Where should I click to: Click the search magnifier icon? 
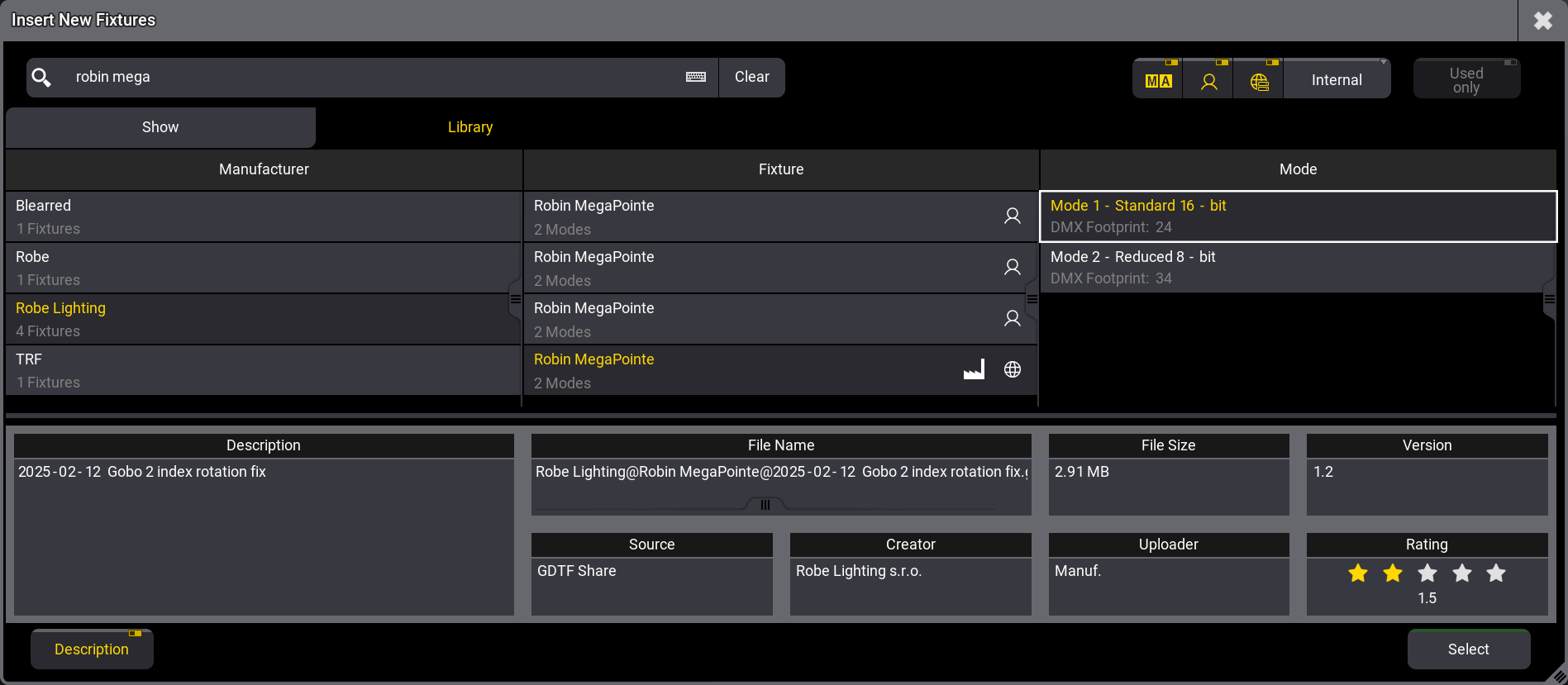click(x=41, y=78)
